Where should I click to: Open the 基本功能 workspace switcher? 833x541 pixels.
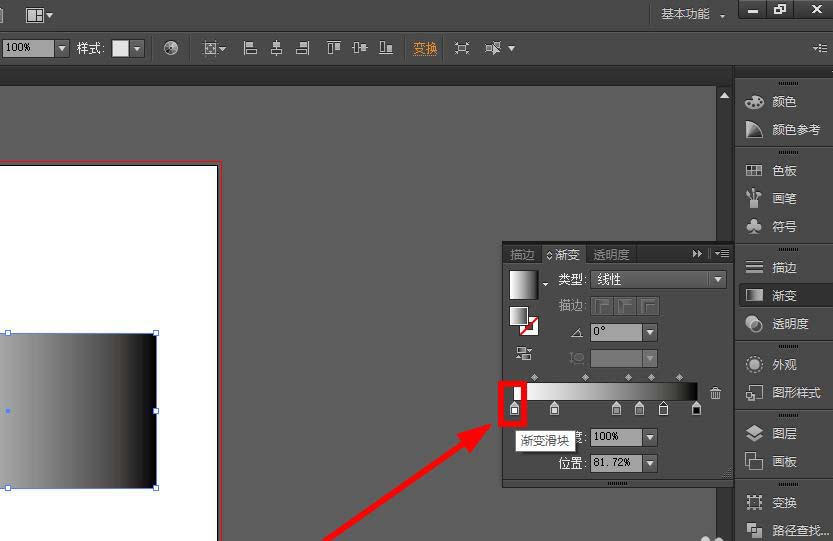(x=693, y=14)
